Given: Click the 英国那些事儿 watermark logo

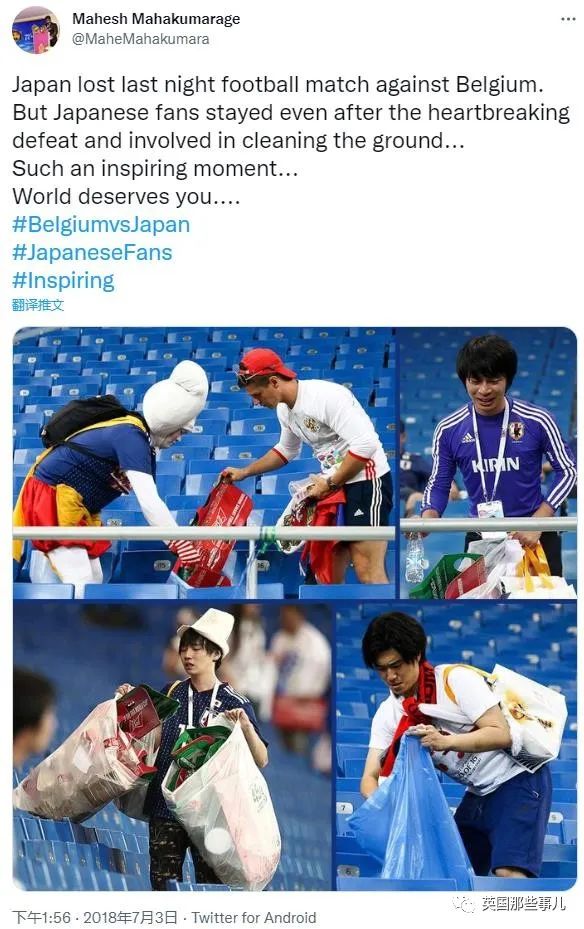Looking at the screenshot, I should point(509,903).
